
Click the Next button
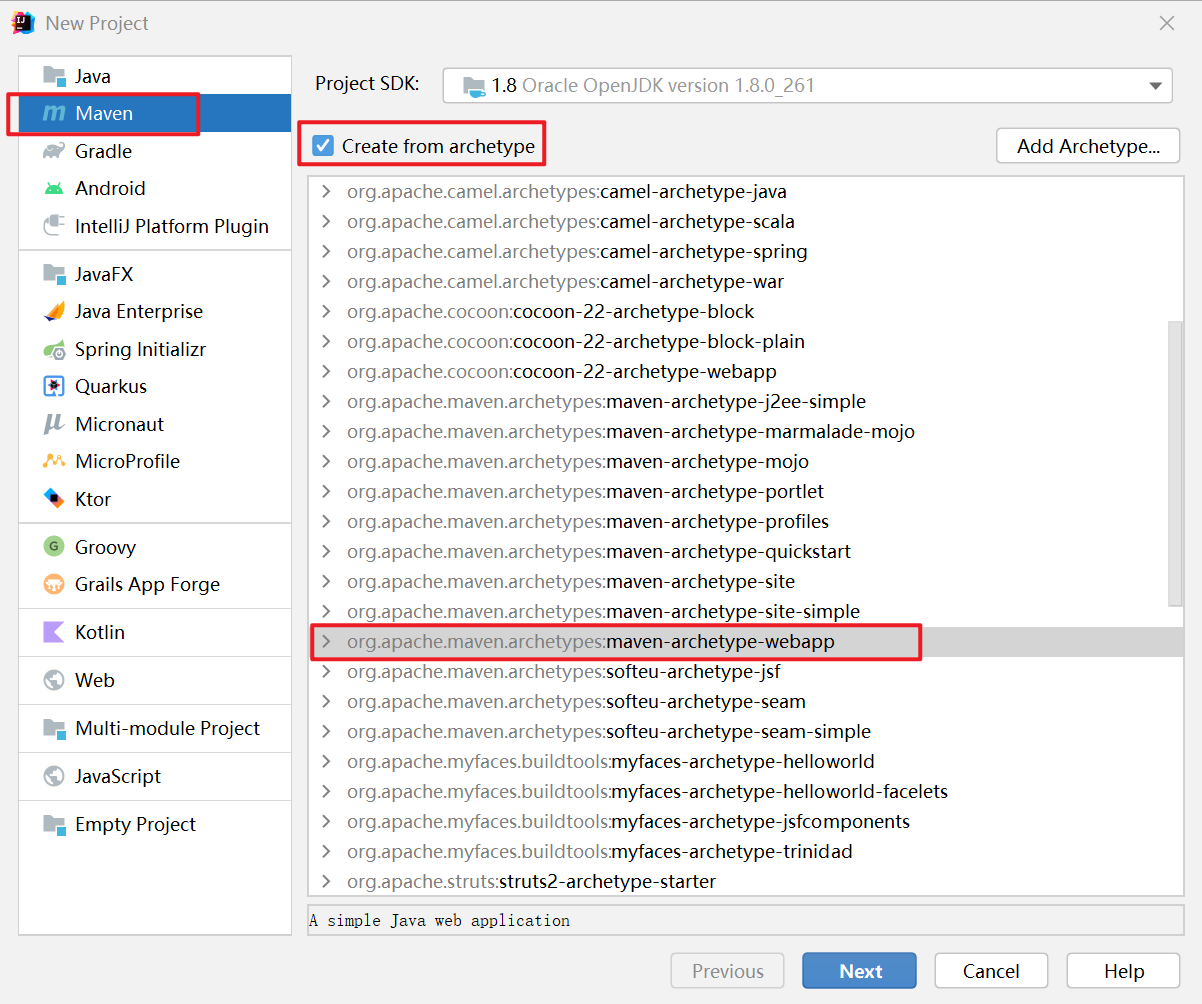tap(859, 971)
